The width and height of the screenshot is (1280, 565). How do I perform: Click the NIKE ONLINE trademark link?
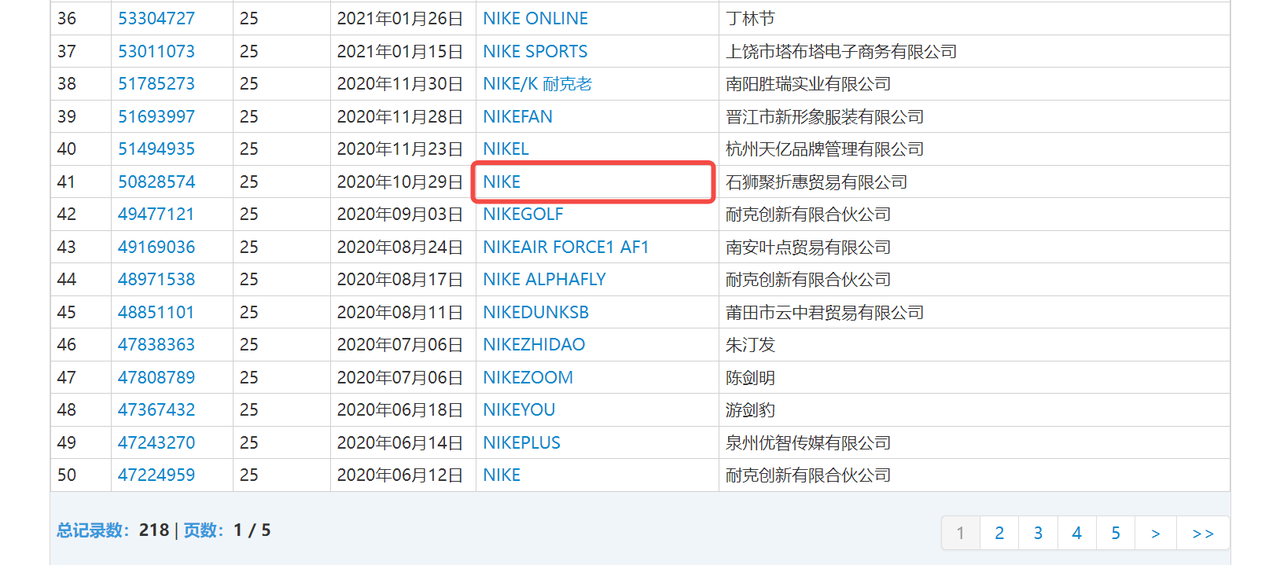click(x=535, y=19)
